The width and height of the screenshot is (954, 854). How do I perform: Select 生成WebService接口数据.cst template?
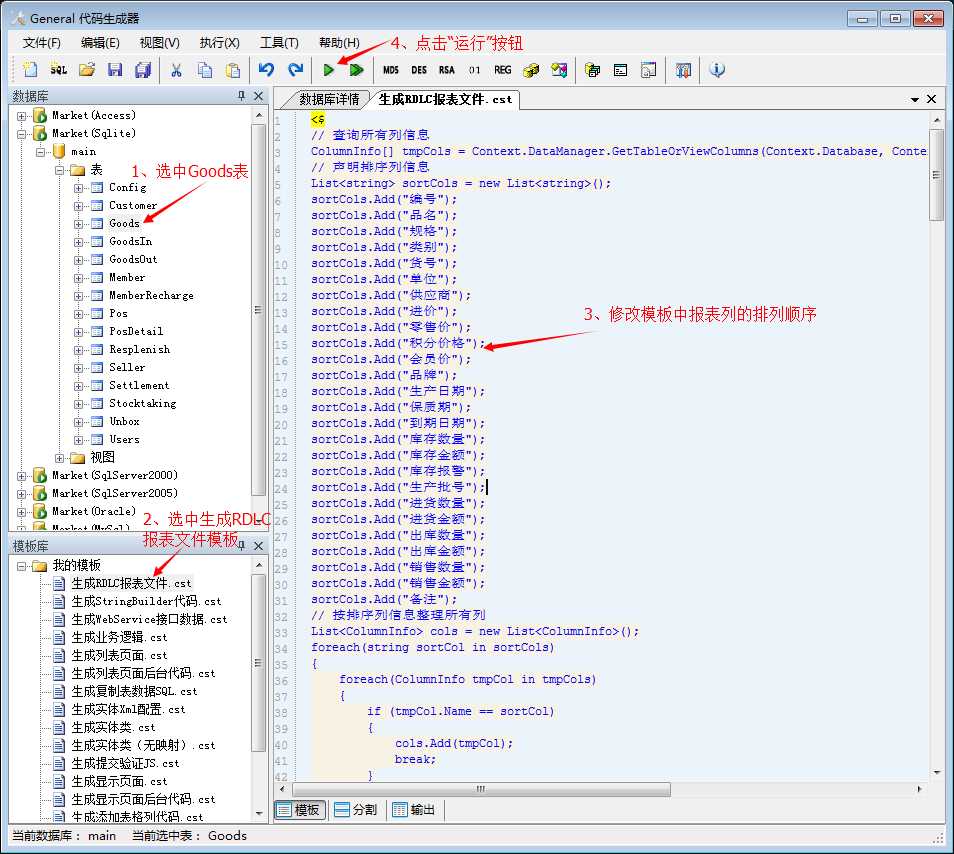(149, 619)
